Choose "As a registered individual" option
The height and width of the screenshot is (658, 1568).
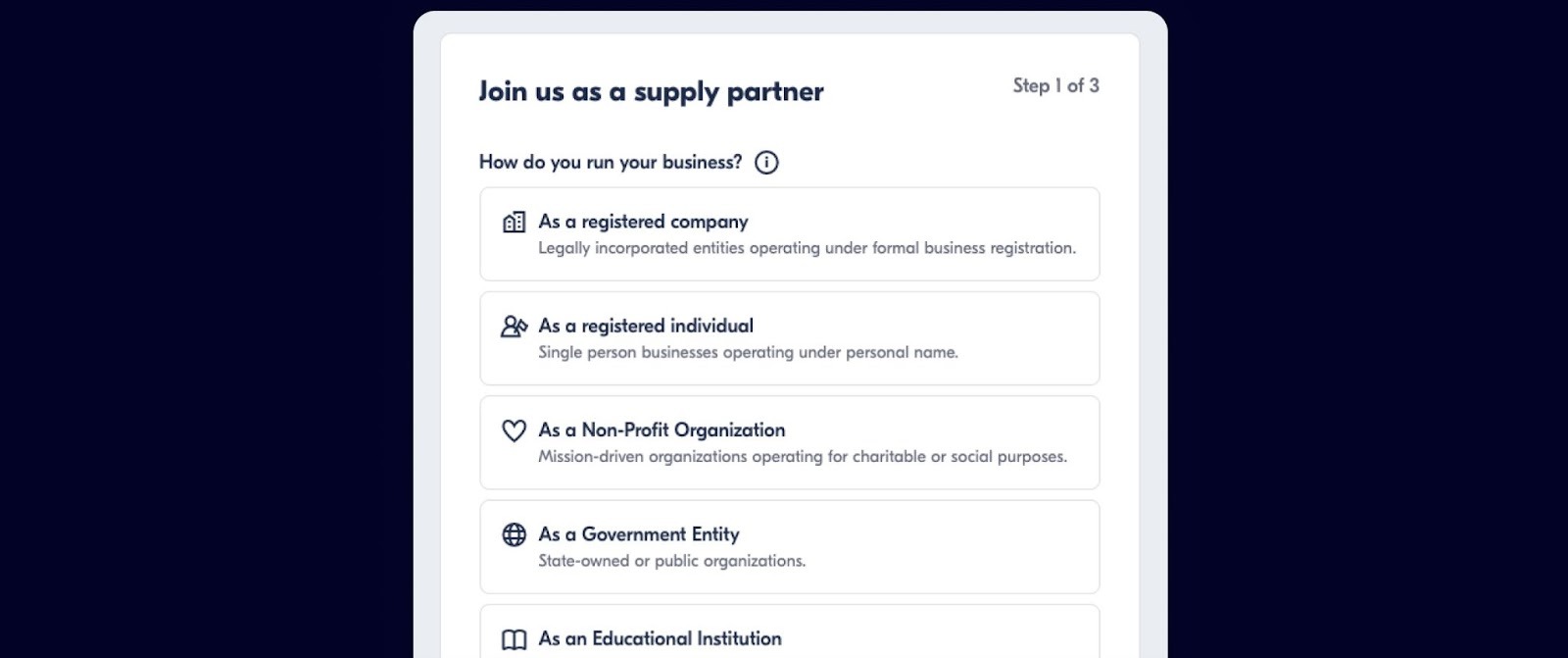pos(646,326)
